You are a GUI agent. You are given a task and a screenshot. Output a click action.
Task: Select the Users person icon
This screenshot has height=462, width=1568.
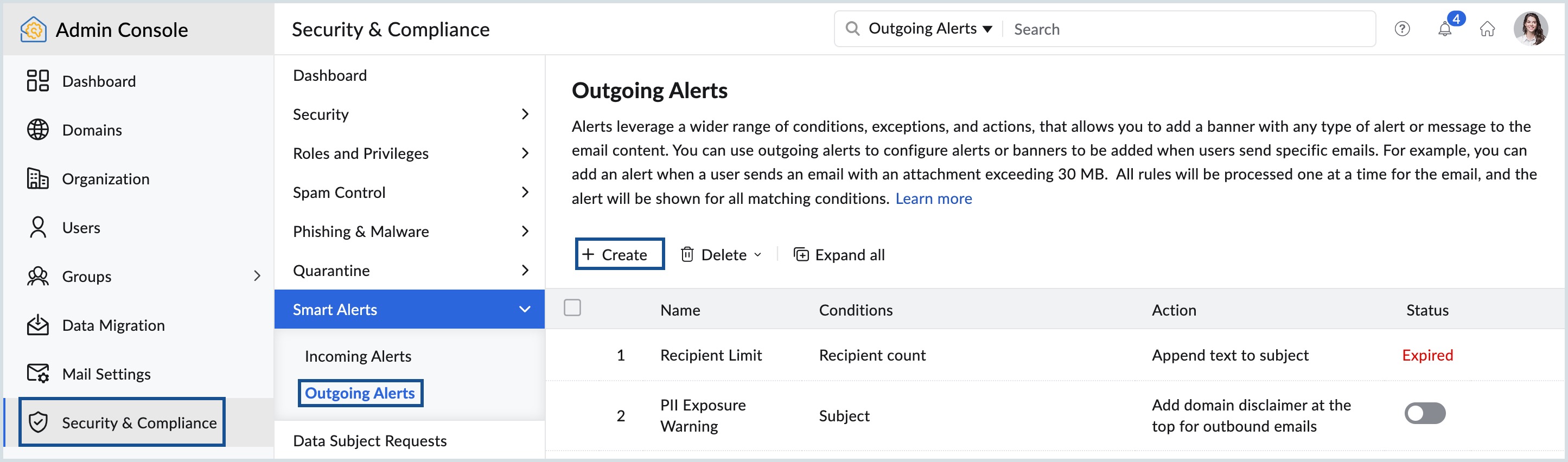[x=38, y=227]
